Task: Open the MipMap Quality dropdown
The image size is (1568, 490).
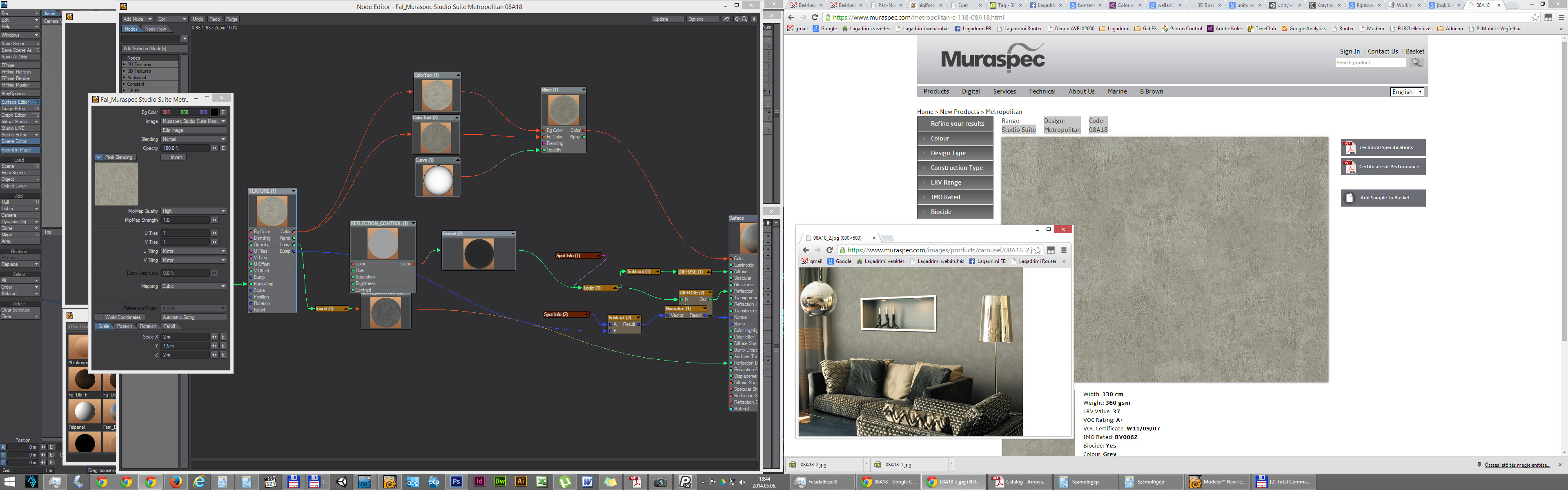Action: (194, 211)
